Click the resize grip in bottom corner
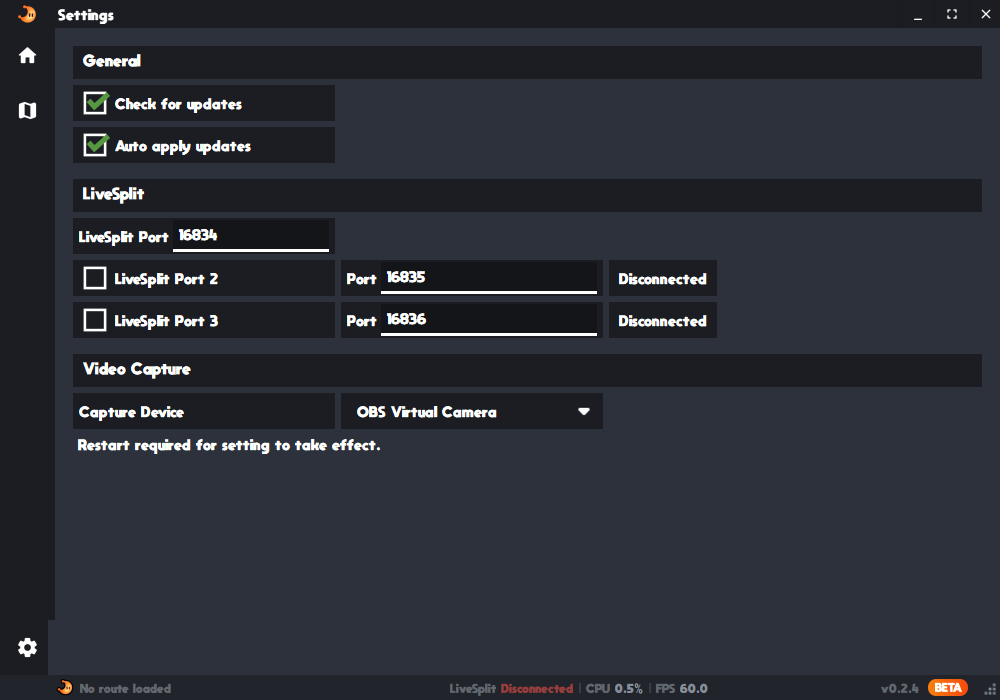Viewport: 1000px width, 700px height. [990, 690]
